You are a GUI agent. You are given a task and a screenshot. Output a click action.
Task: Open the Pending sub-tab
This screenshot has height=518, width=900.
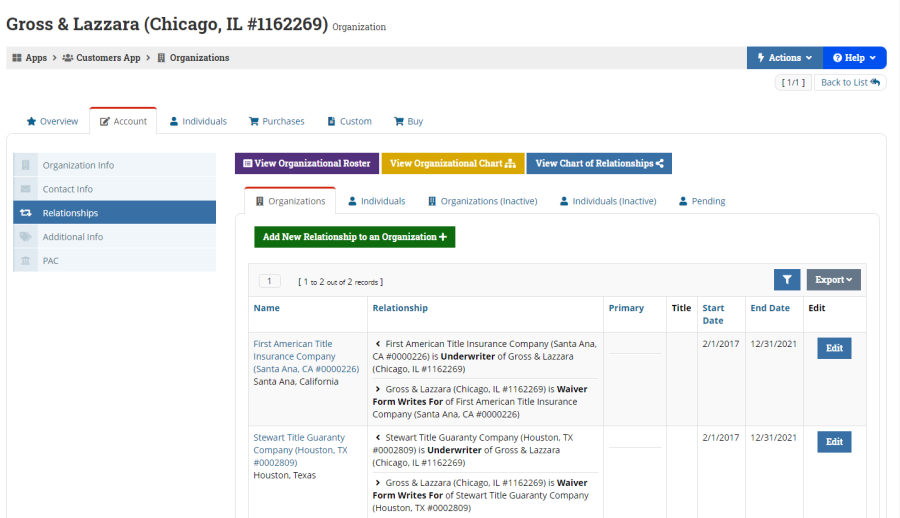click(x=702, y=201)
